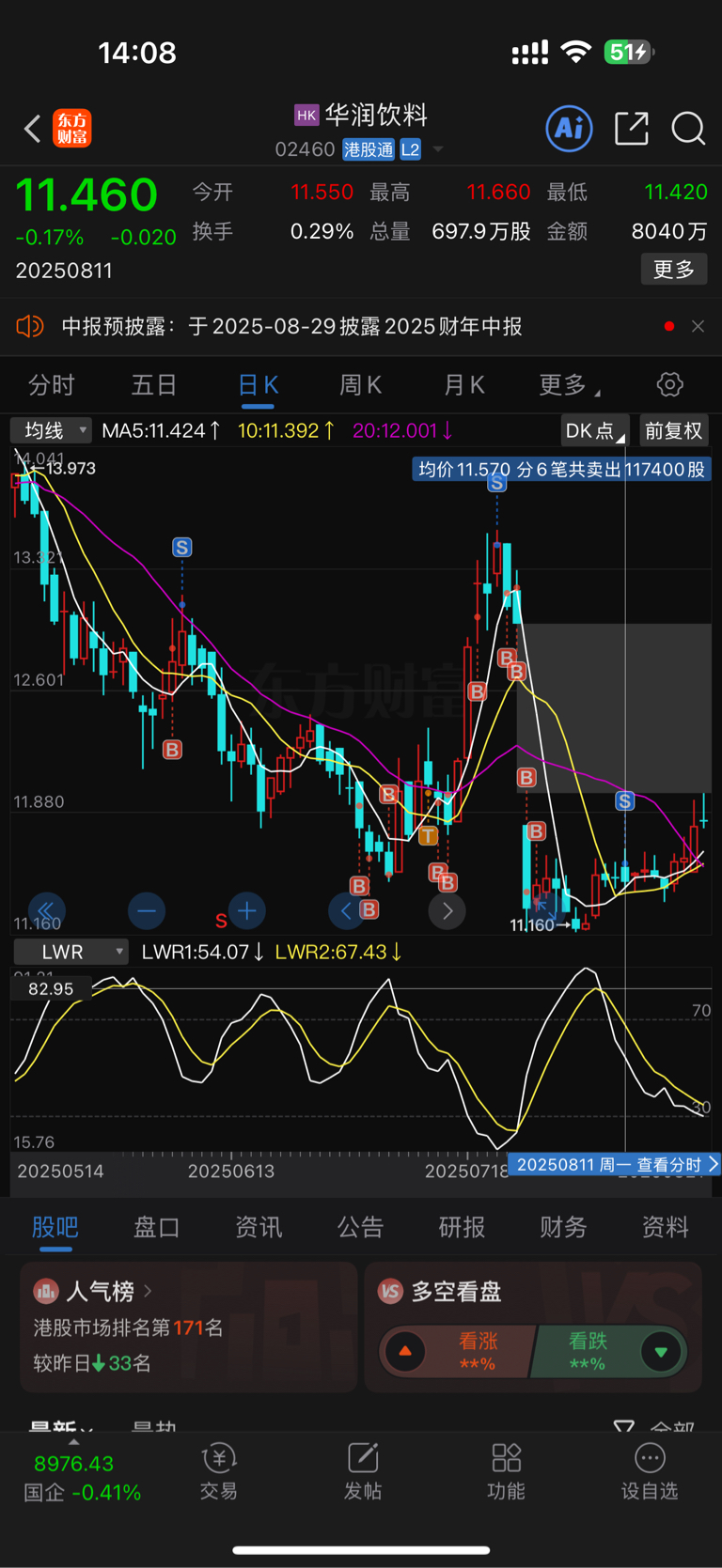Screen dimensions: 722x1568
Task: Open the search magnifier icon
Action: click(688, 129)
